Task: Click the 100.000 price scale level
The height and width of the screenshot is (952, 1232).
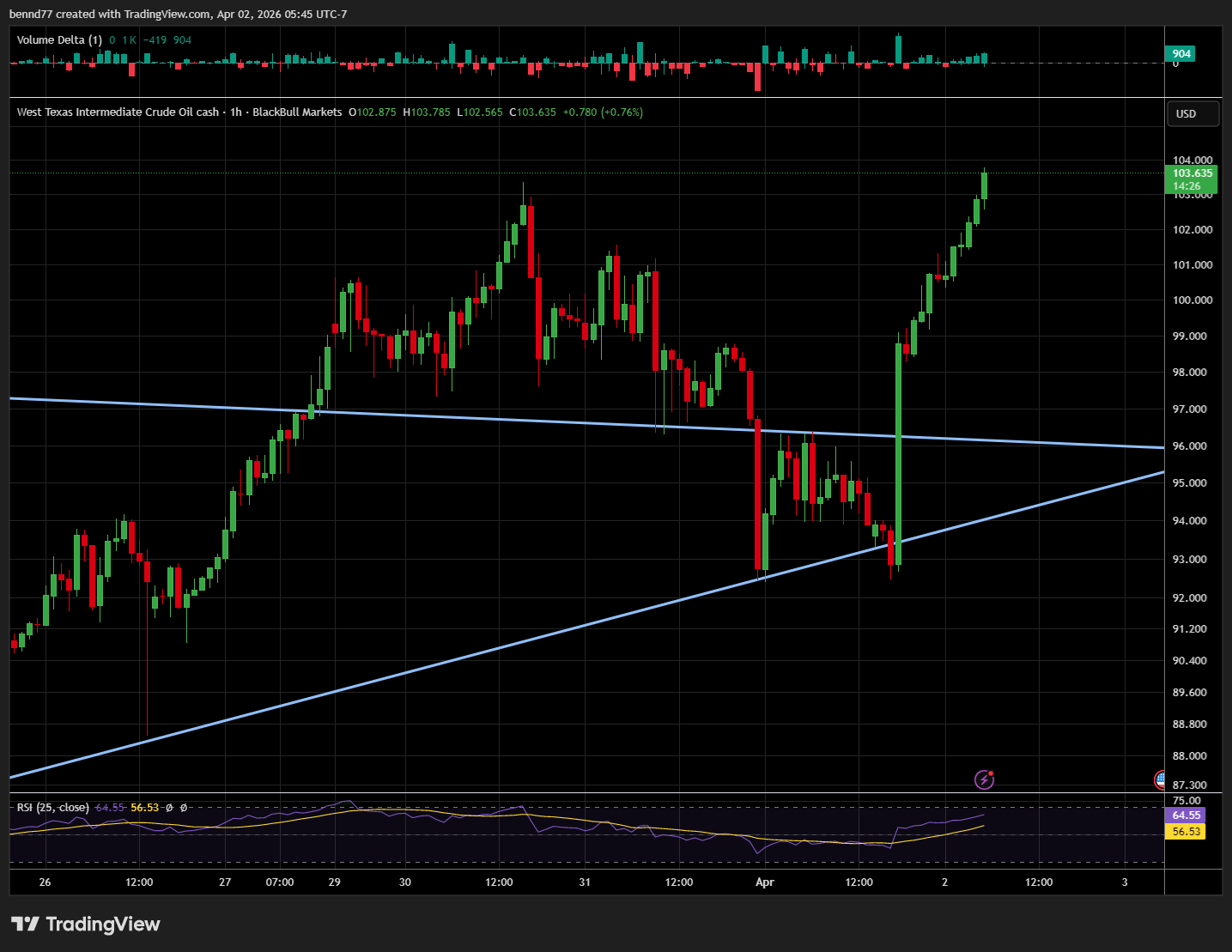Action: tap(1193, 300)
